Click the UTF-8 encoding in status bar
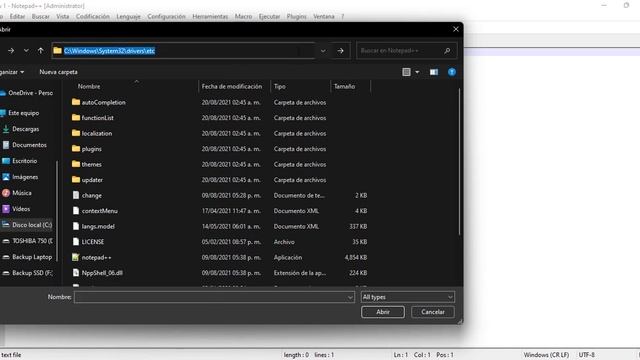This screenshot has height=360, width=640. point(587,355)
